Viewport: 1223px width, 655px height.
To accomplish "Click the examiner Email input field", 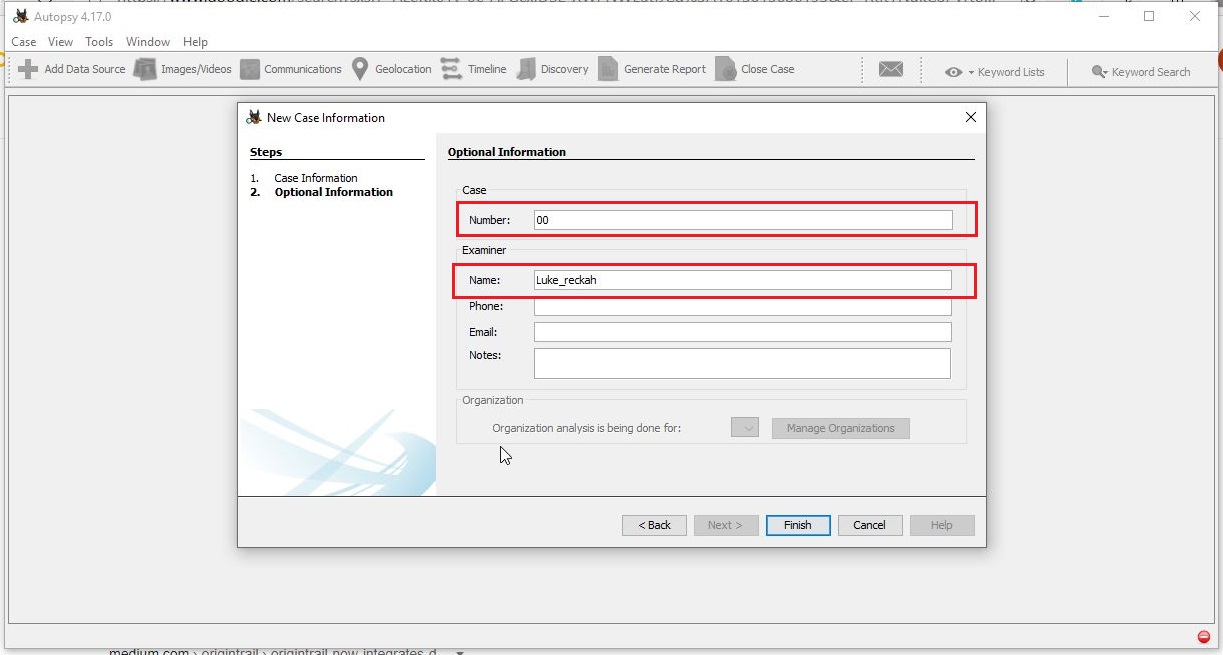I will click(x=743, y=332).
